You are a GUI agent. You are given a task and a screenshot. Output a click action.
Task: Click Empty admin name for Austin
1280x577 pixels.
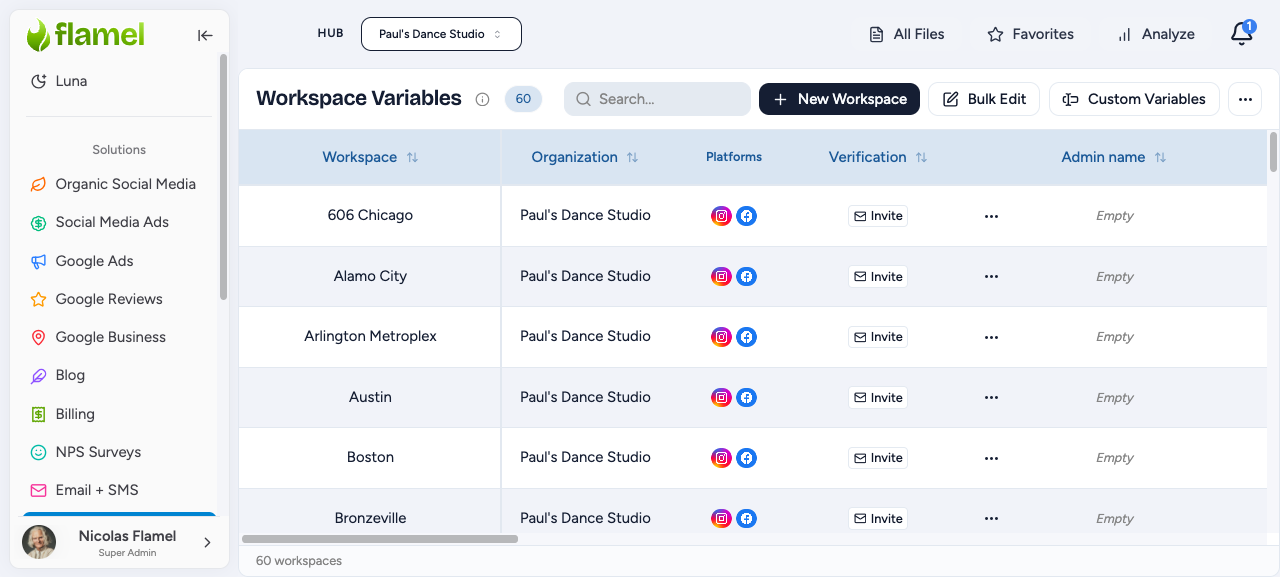click(1114, 398)
